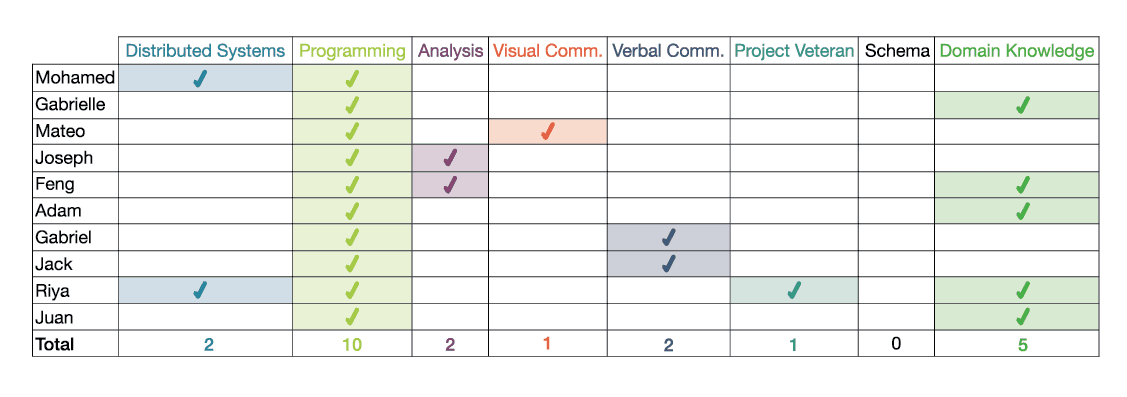Select the Project Veteran column header
The image size is (1127, 397).
(794, 51)
